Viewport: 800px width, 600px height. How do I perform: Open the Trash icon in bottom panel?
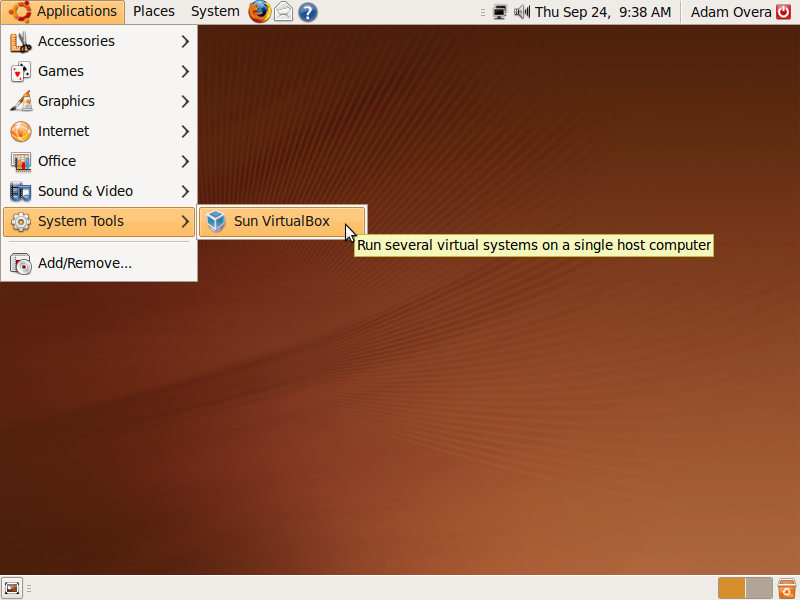[x=787, y=588]
